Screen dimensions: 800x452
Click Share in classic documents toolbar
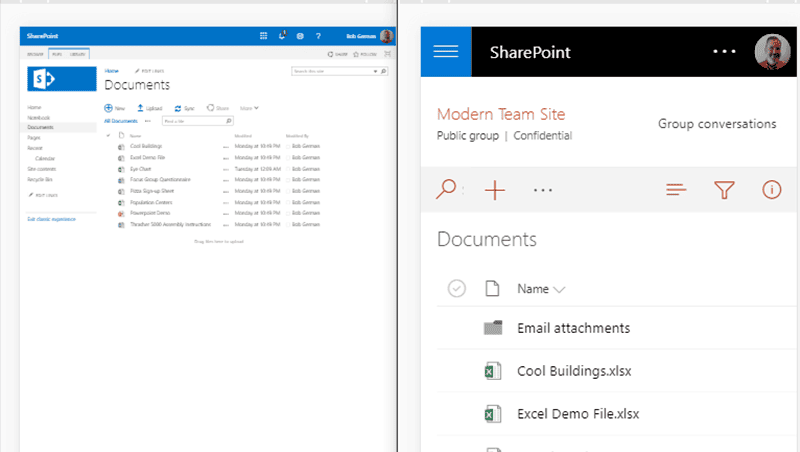(218, 108)
